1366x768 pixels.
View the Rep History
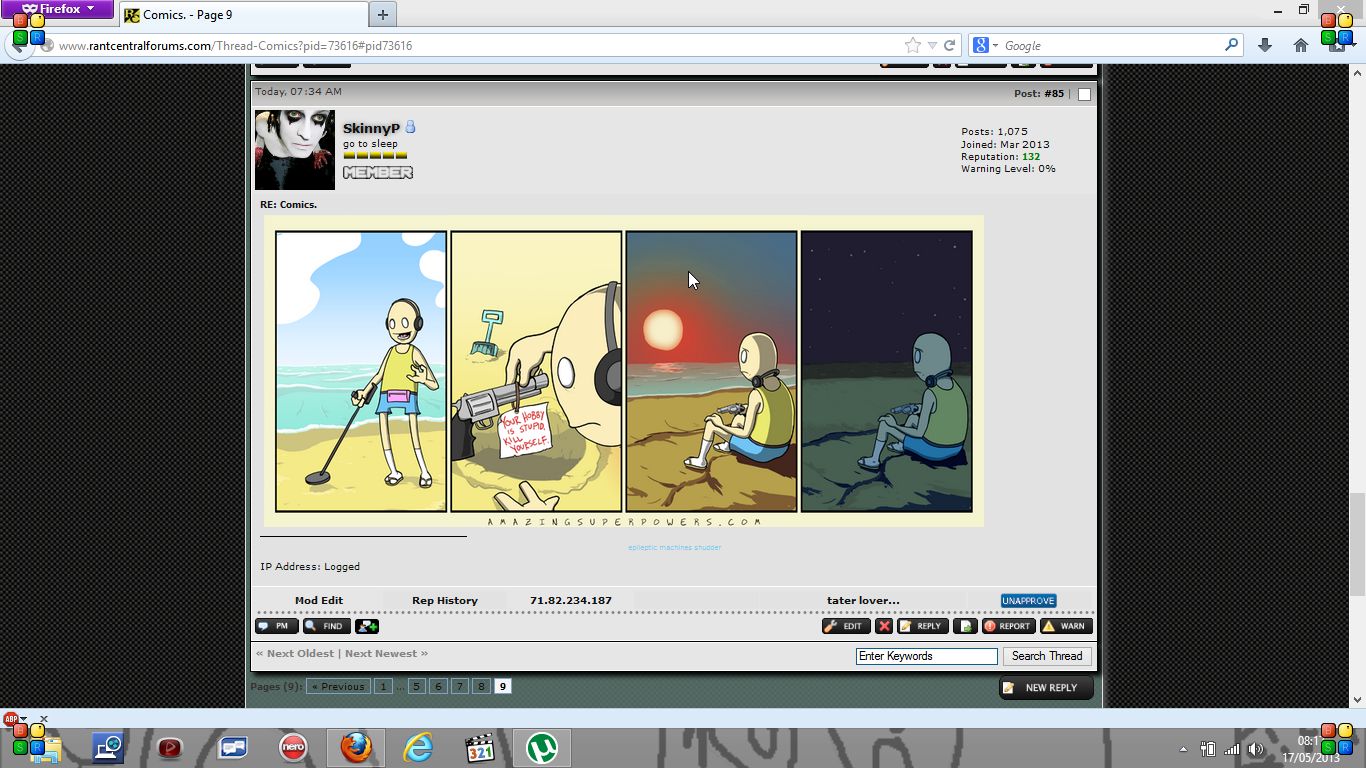445,600
